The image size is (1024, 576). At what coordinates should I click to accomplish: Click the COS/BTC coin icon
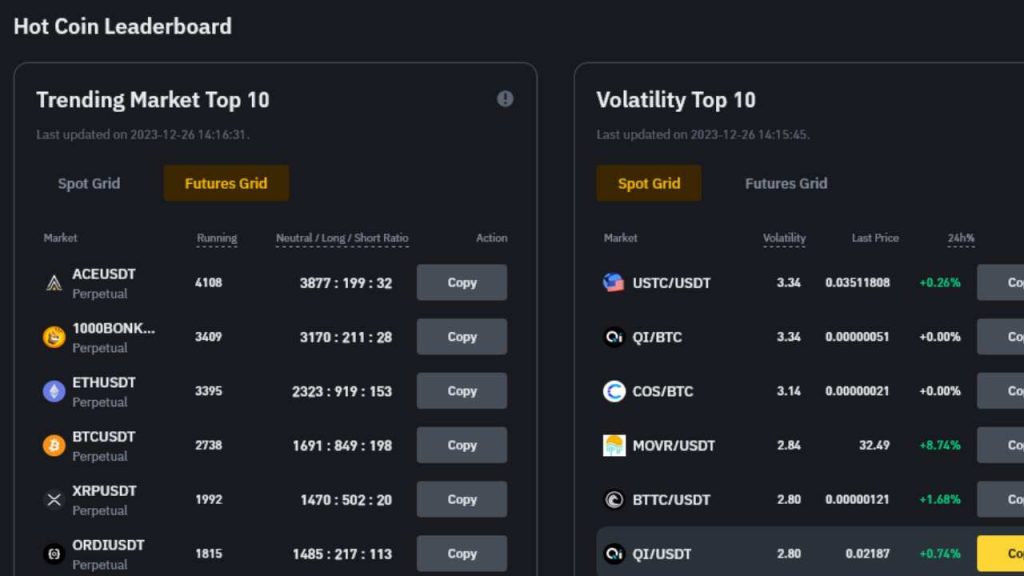pyautogui.click(x=614, y=391)
